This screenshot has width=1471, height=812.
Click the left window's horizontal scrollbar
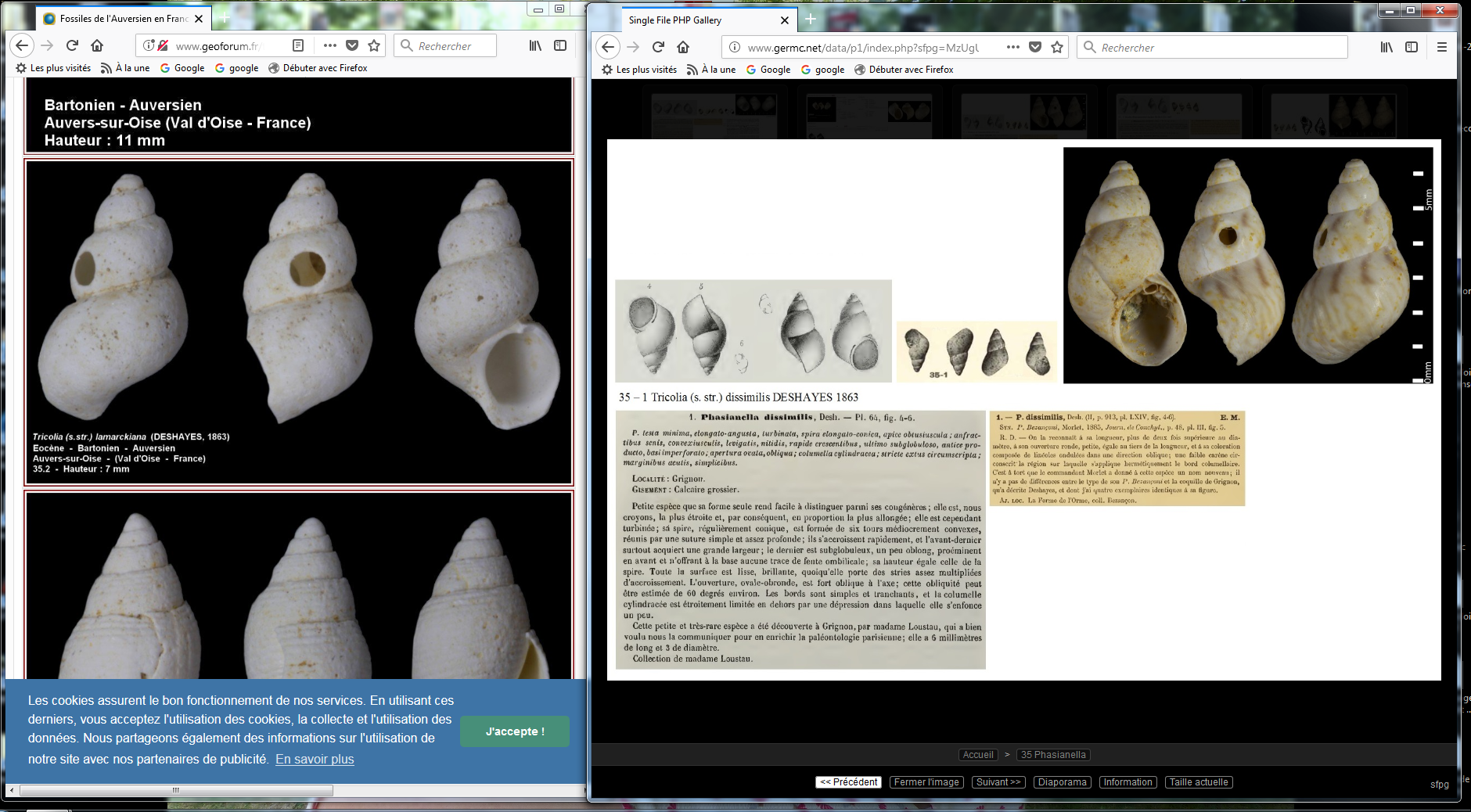pyautogui.click(x=176, y=790)
